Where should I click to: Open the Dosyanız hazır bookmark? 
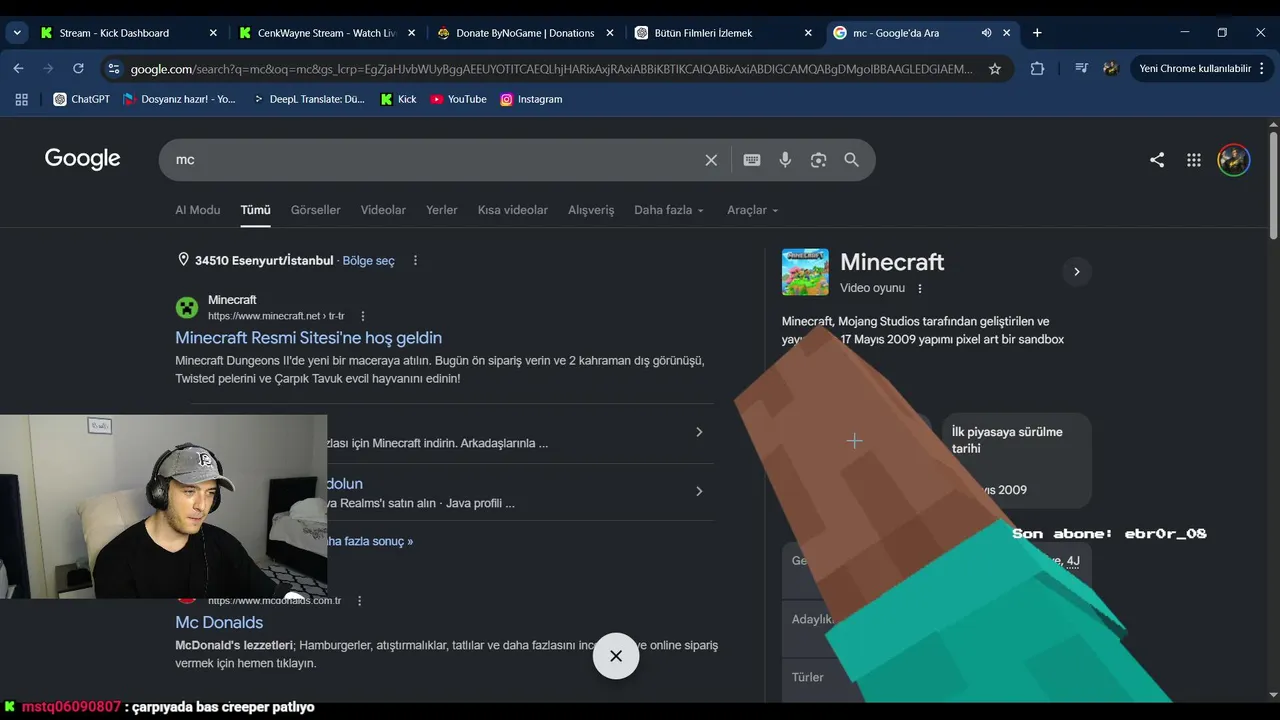(x=179, y=99)
